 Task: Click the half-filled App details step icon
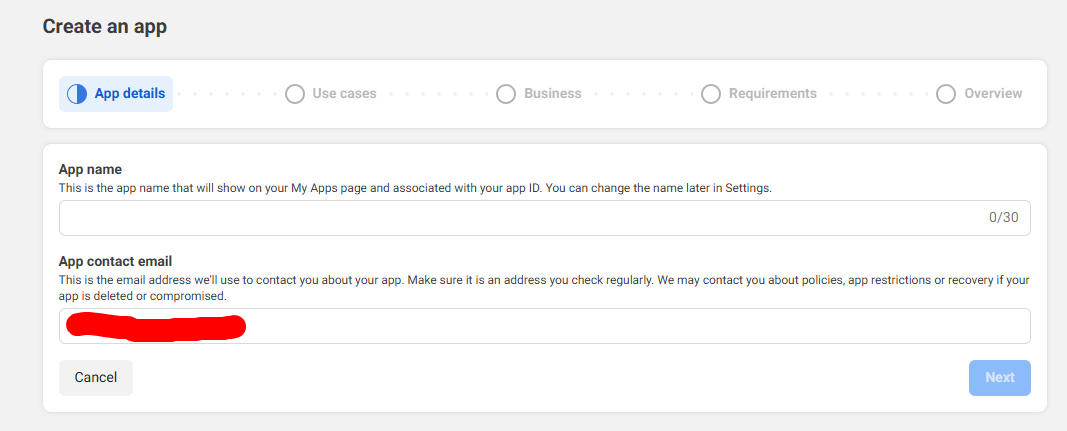click(77, 94)
